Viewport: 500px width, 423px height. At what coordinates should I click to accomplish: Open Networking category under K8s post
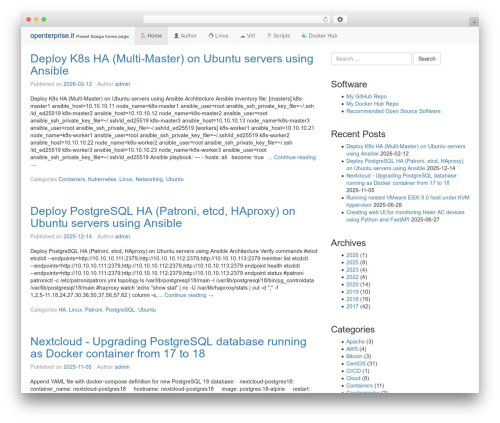pos(149,179)
